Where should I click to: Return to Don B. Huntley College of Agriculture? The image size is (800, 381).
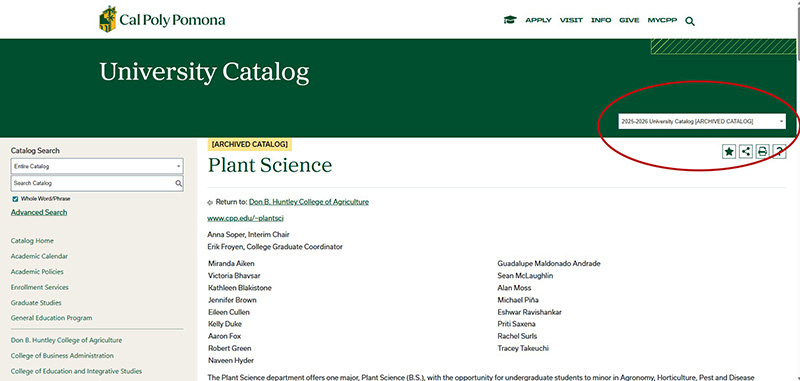309,202
